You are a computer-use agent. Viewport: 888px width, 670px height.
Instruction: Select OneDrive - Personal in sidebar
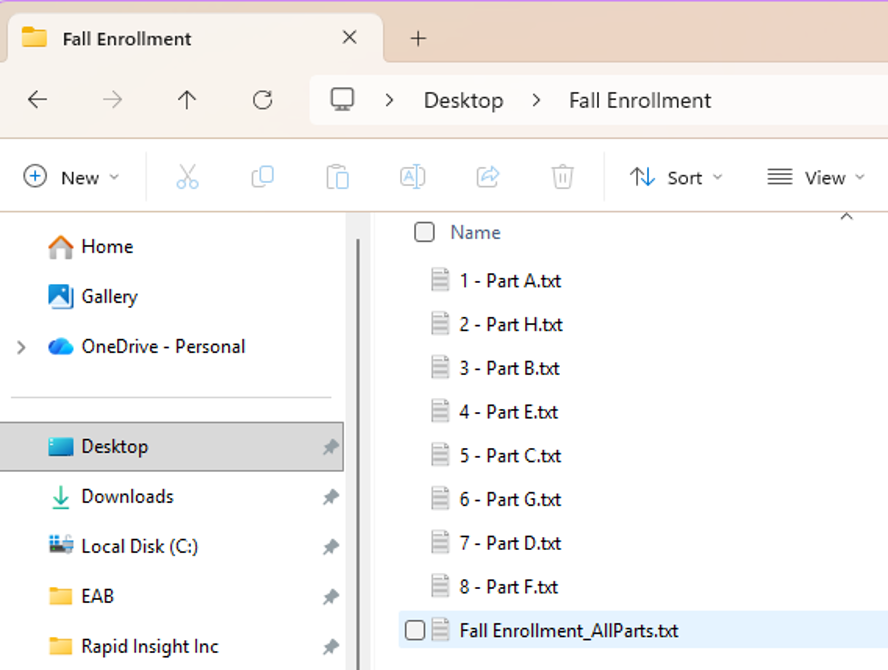147,346
